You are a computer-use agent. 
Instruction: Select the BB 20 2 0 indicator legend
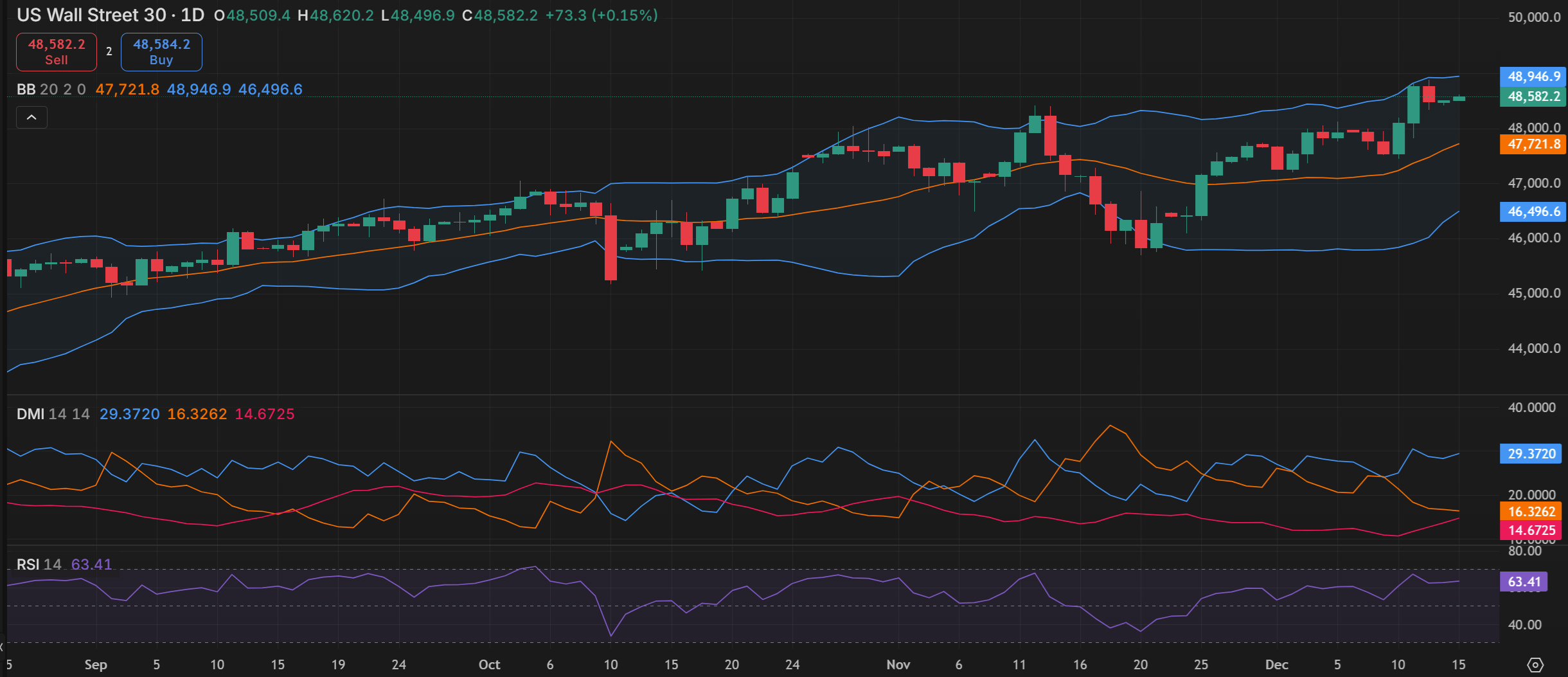click(x=51, y=89)
